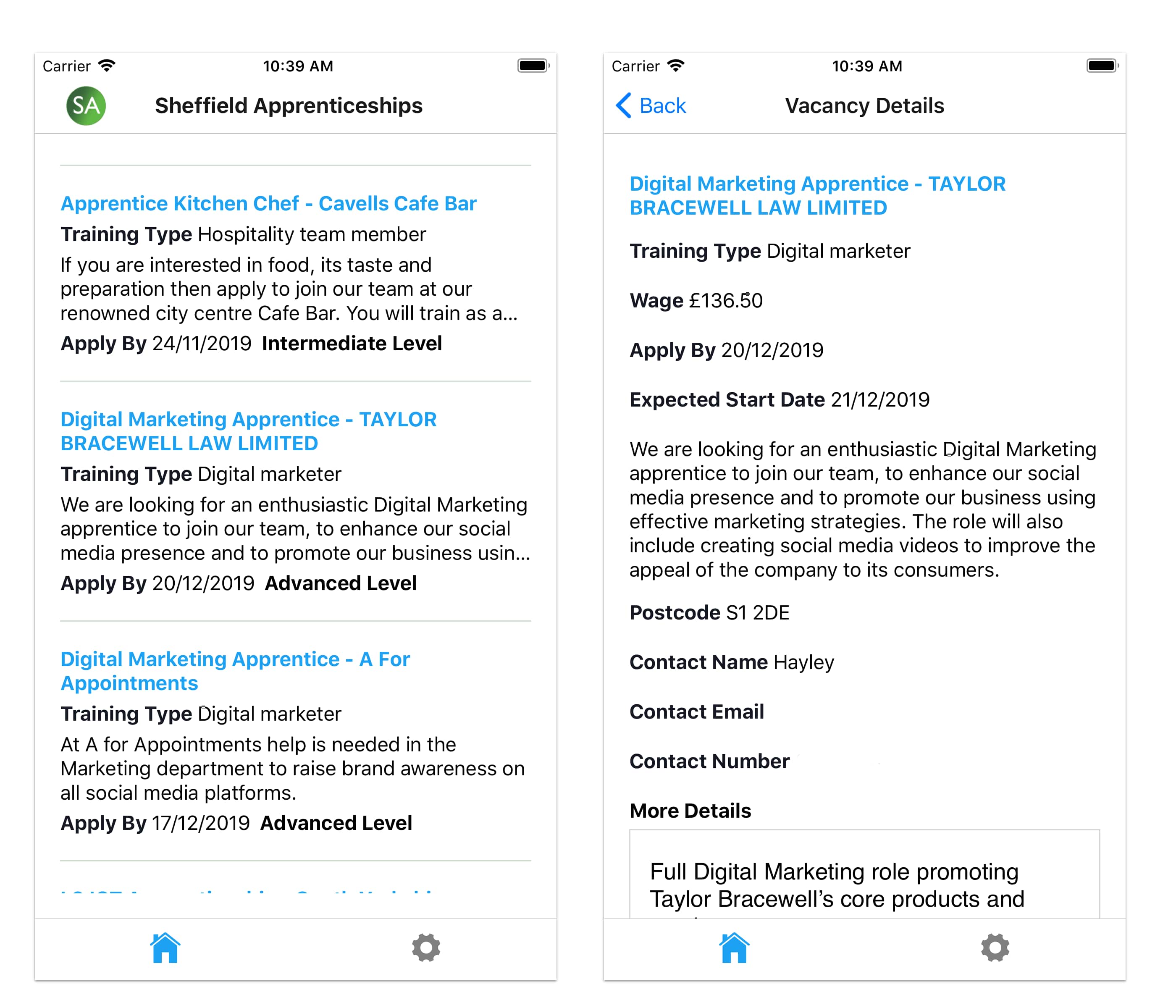Tap the More Details text box
The height and width of the screenshot is (1008, 1176).
click(x=864, y=874)
